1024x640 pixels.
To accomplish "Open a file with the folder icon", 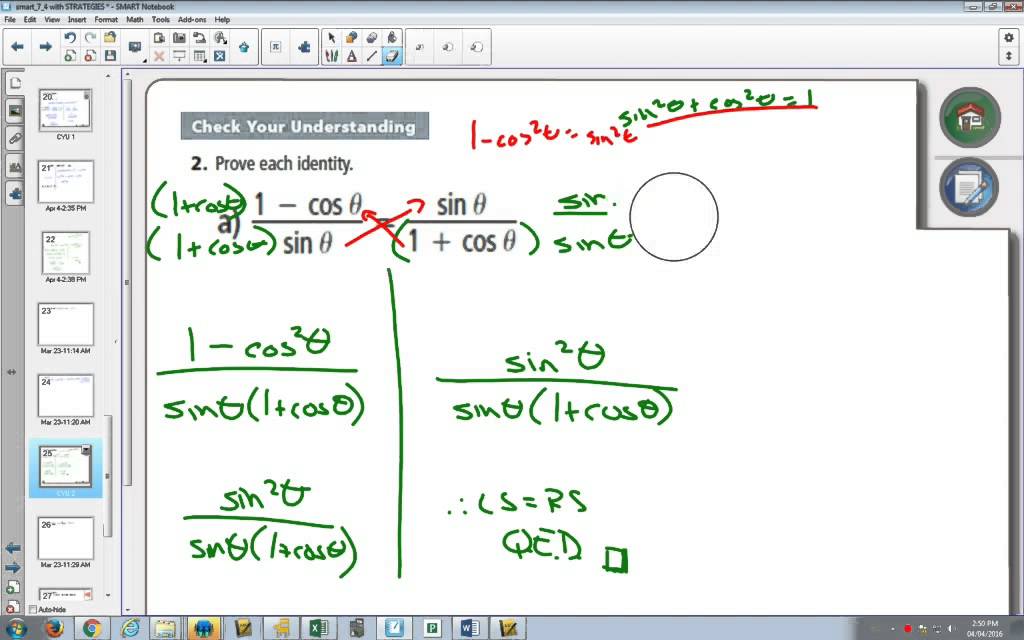I will coord(110,38).
